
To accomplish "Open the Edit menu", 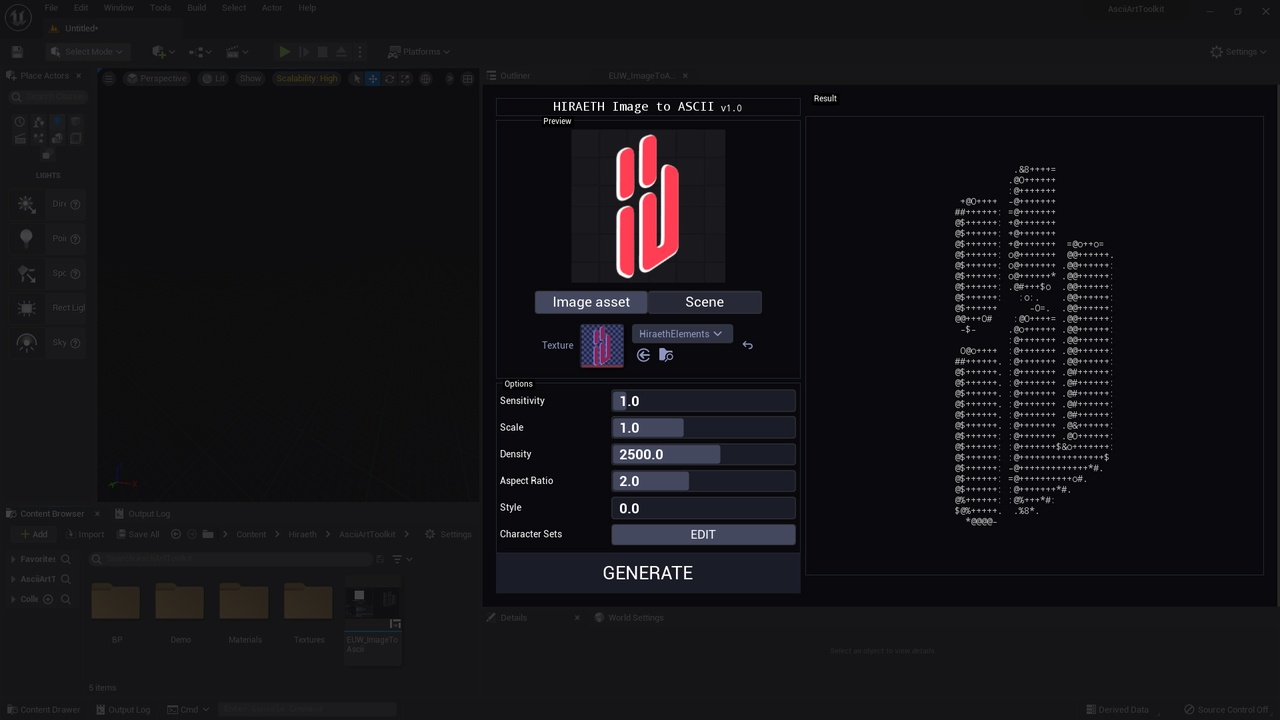I will click(81, 8).
